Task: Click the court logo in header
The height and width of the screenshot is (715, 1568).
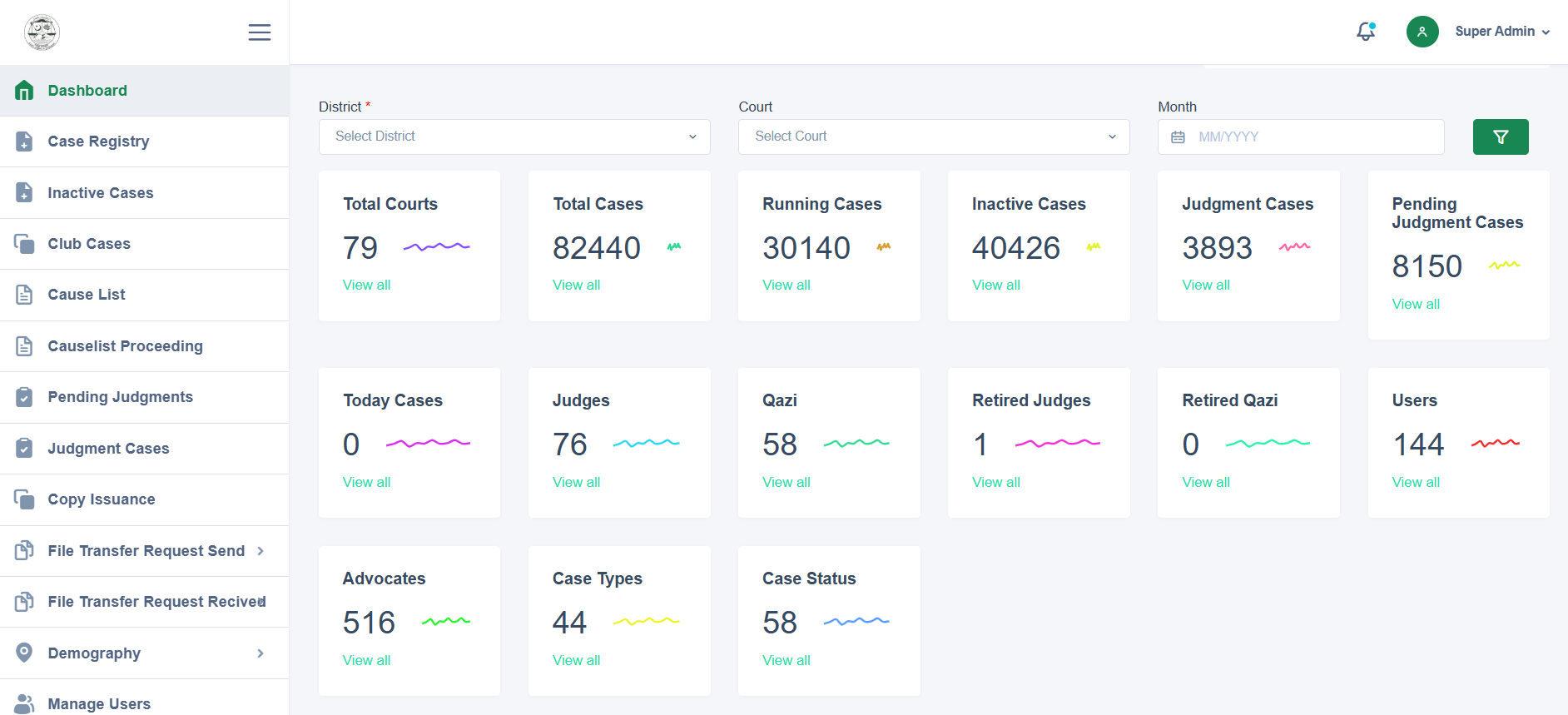Action: (x=42, y=32)
